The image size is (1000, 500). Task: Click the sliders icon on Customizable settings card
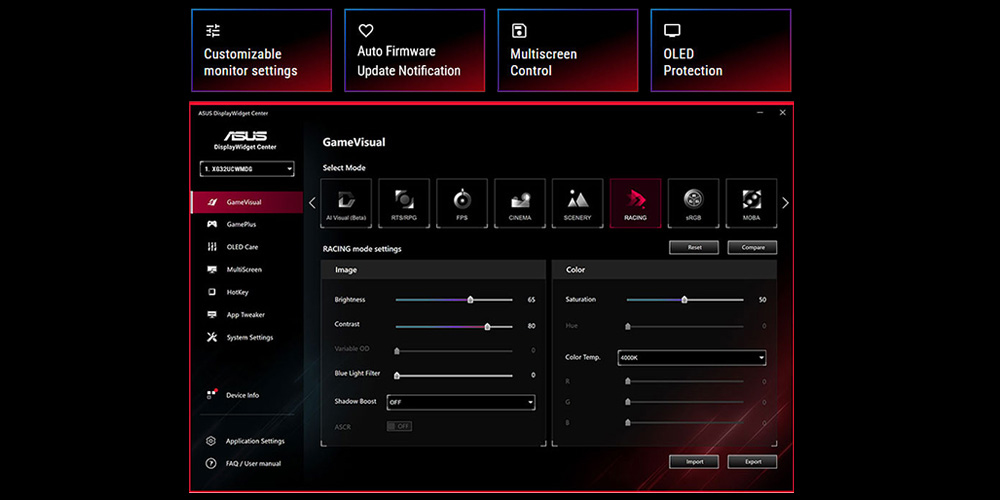(x=213, y=30)
